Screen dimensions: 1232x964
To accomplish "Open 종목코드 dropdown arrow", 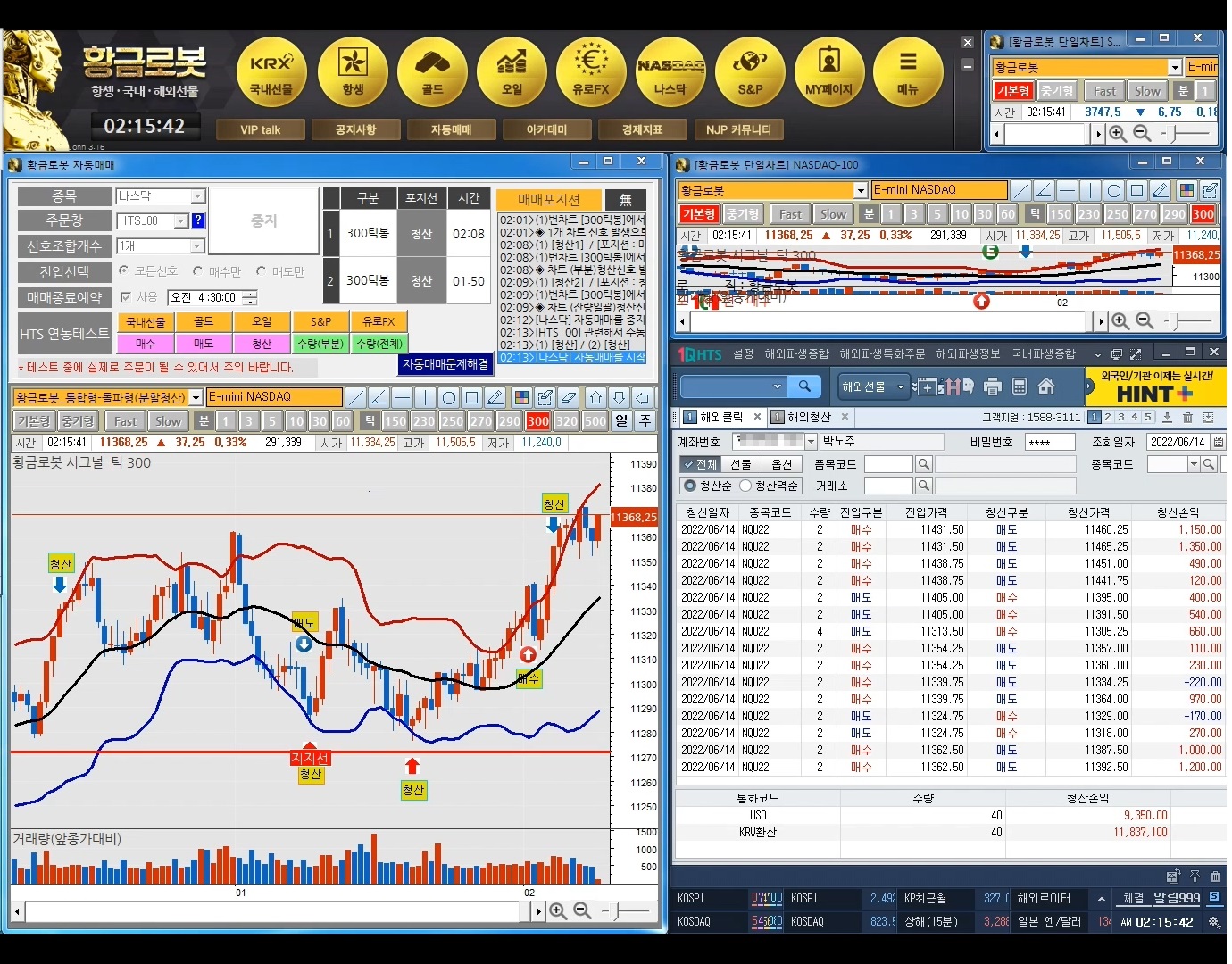I will 1194,464.
